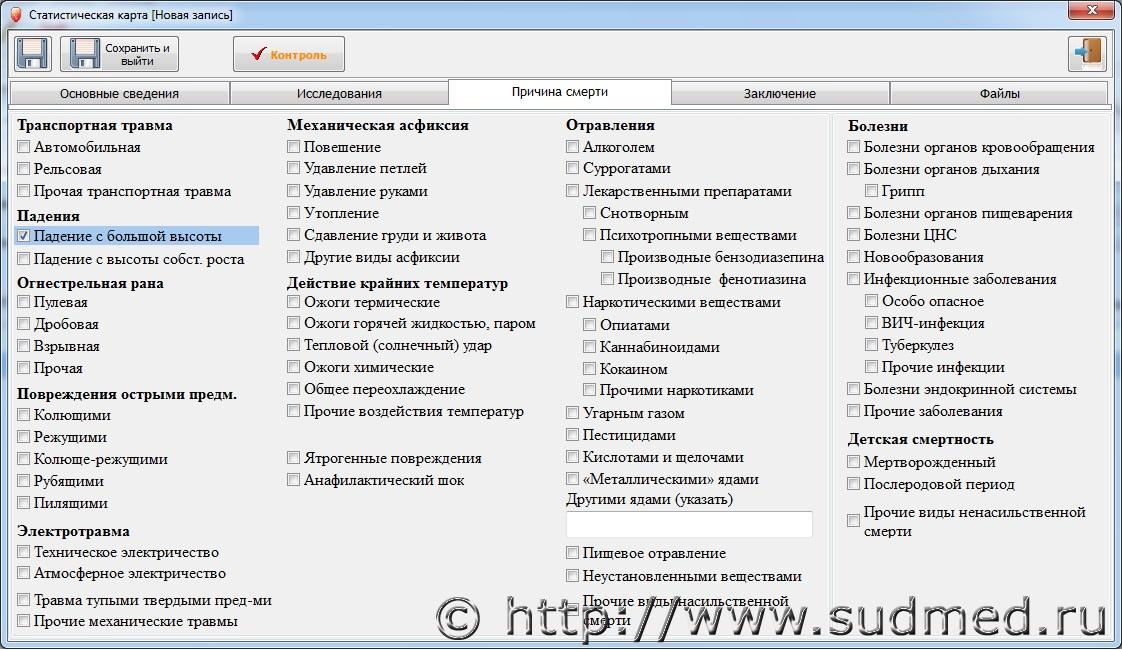Click the Другими ядами text field
Image resolution: width=1122 pixels, height=650 pixels.
(x=689, y=524)
